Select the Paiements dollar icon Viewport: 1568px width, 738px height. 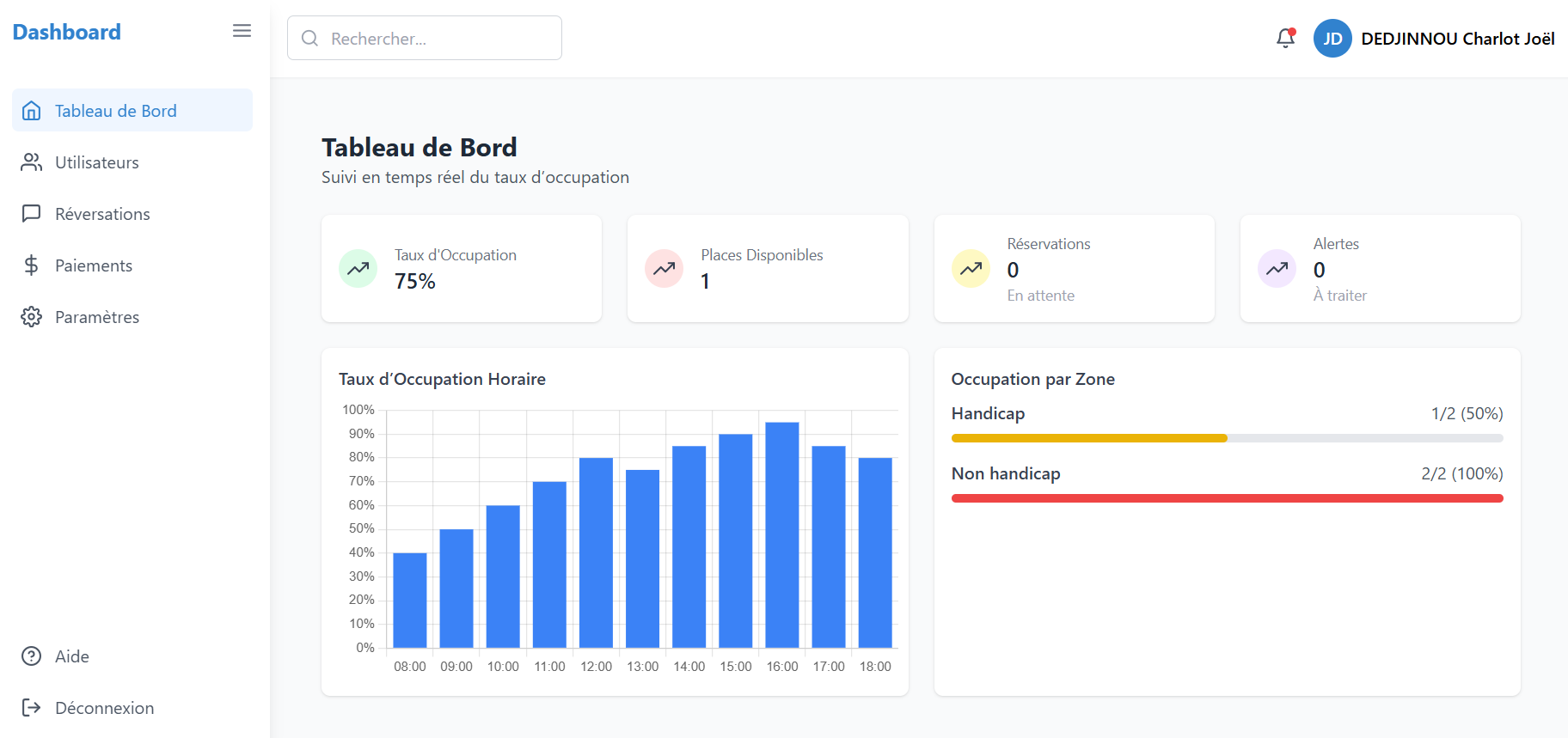(x=31, y=265)
